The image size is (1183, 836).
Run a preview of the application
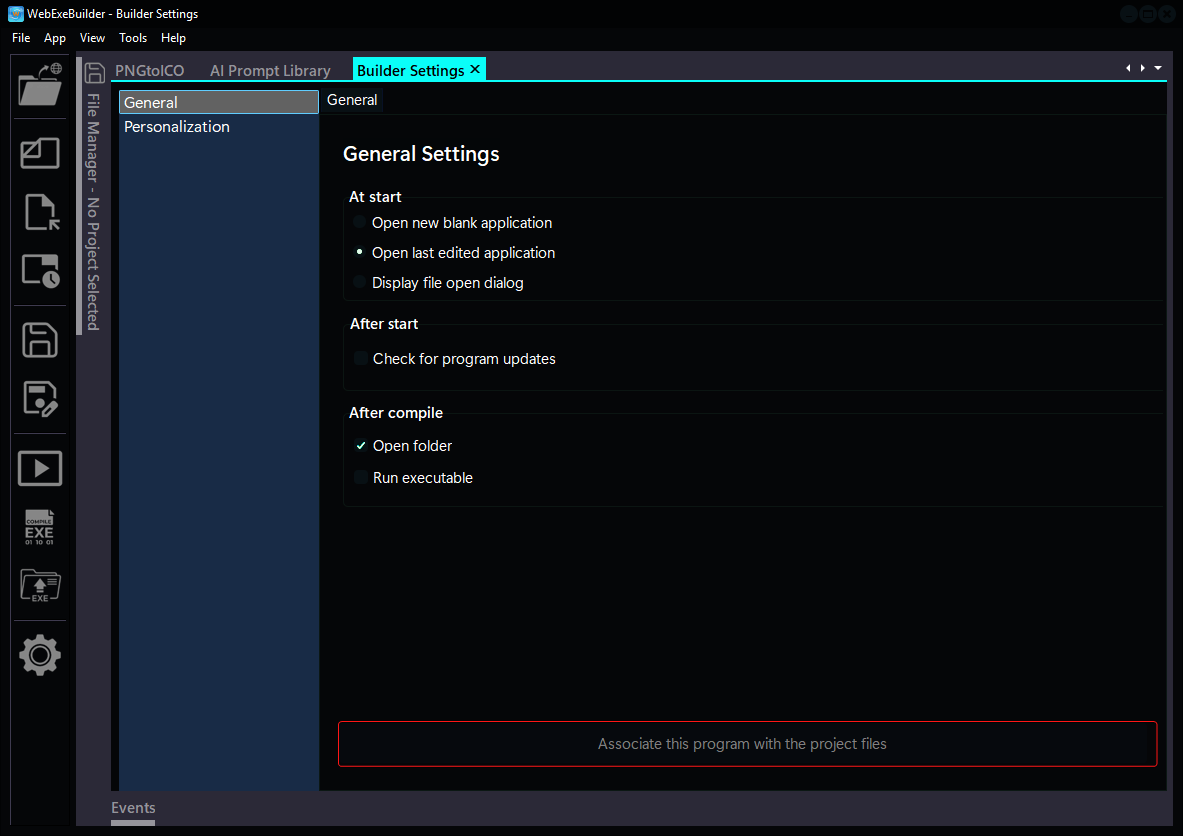pos(39,467)
